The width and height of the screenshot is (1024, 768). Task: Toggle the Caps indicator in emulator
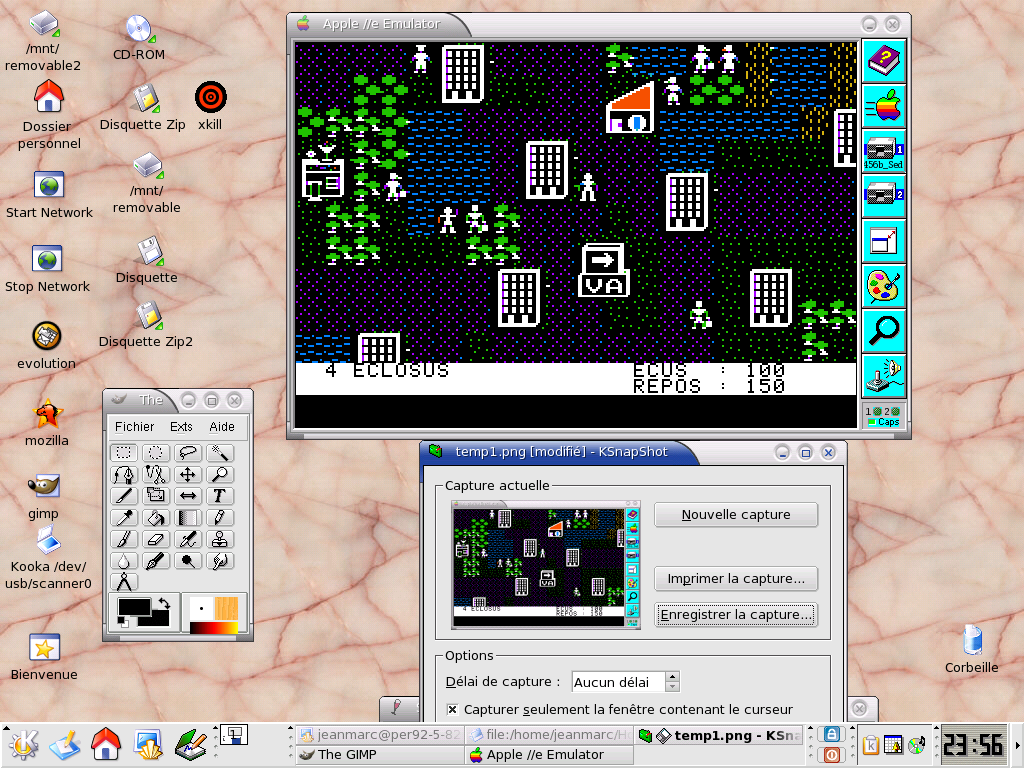(x=884, y=422)
